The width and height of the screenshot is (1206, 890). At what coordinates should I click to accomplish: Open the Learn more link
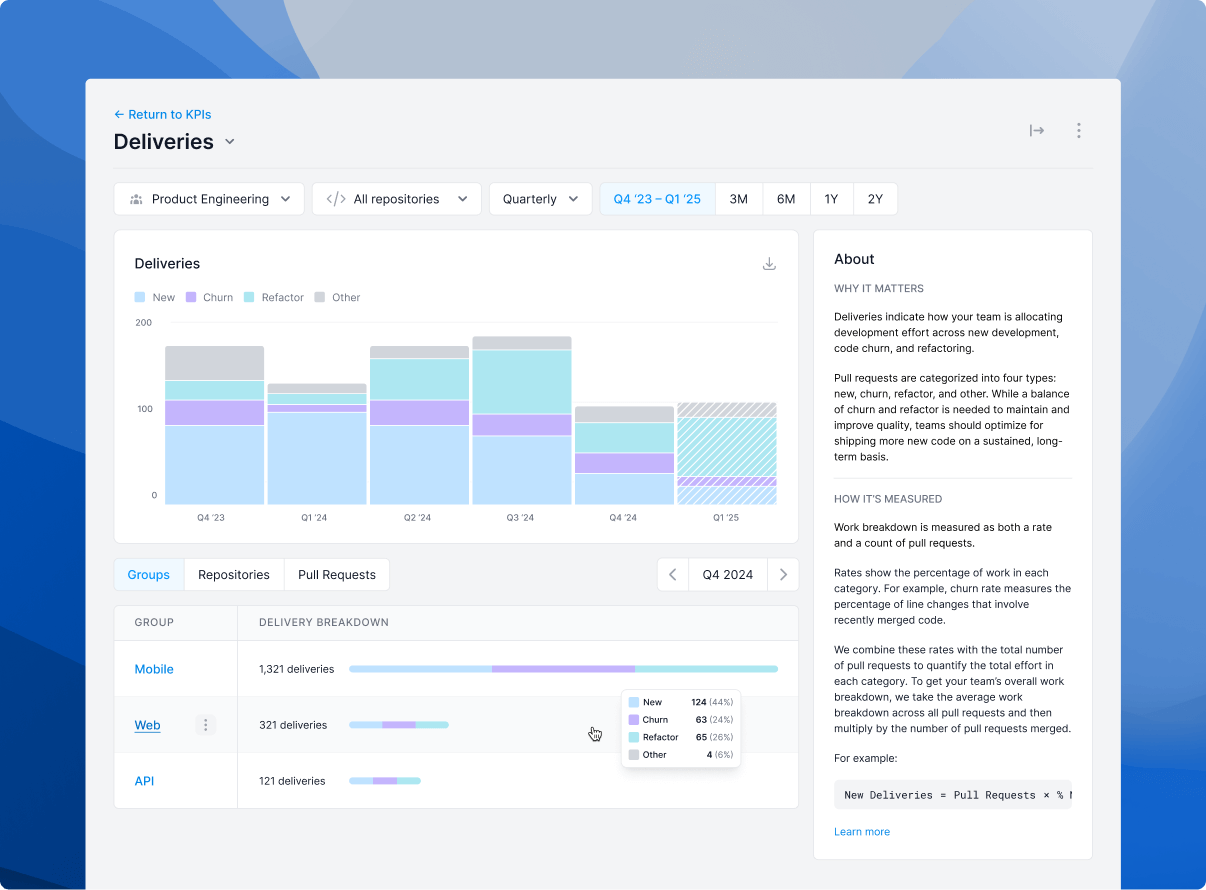pos(862,832)
